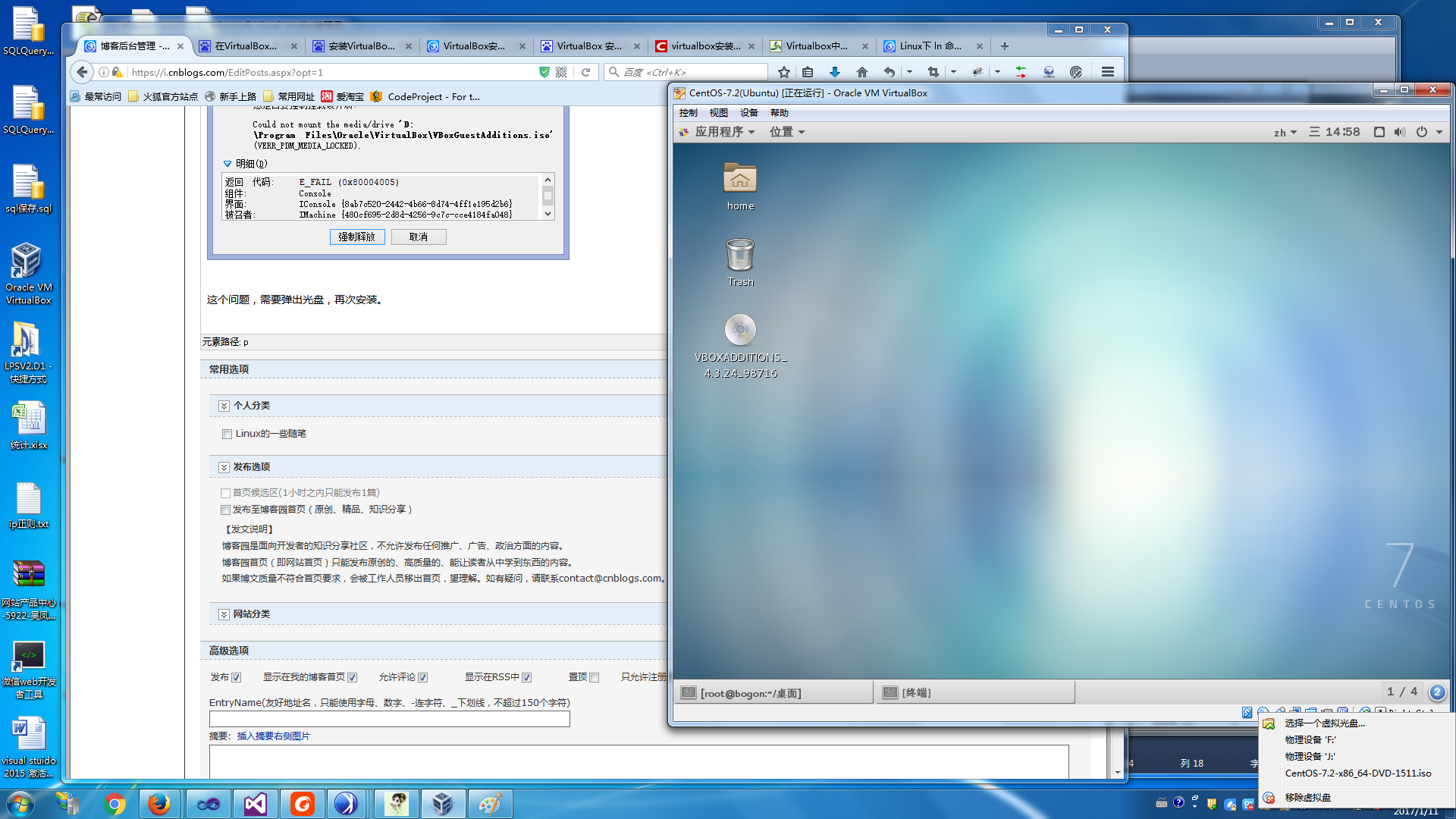Open Oracle VM VirtualBox desktop shortcut
Image resolution: width=1456 pixels, height=819 pixels.
tap(28, 274)
